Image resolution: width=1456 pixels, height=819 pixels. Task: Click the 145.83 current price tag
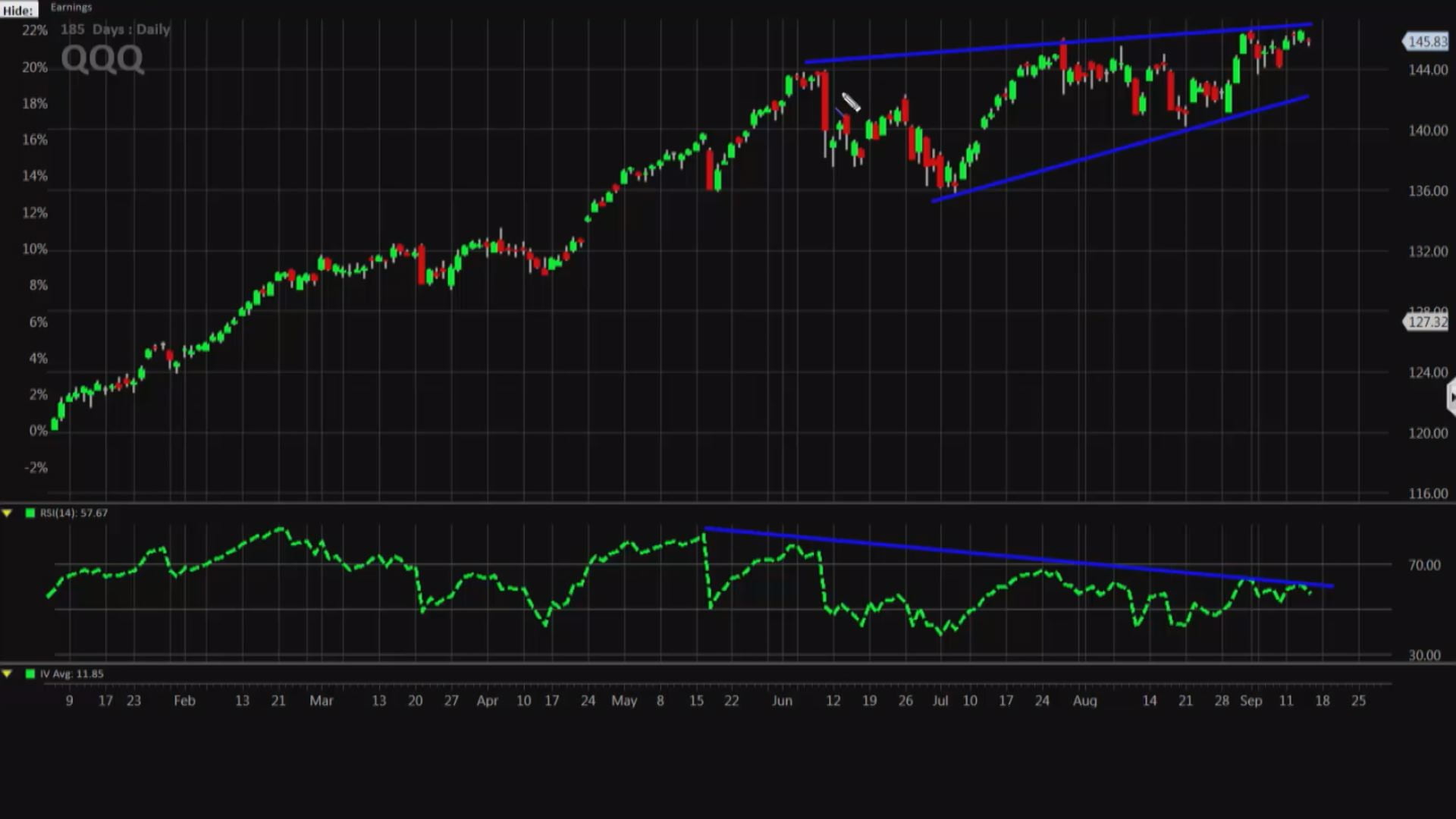(x=1426, y=42)
